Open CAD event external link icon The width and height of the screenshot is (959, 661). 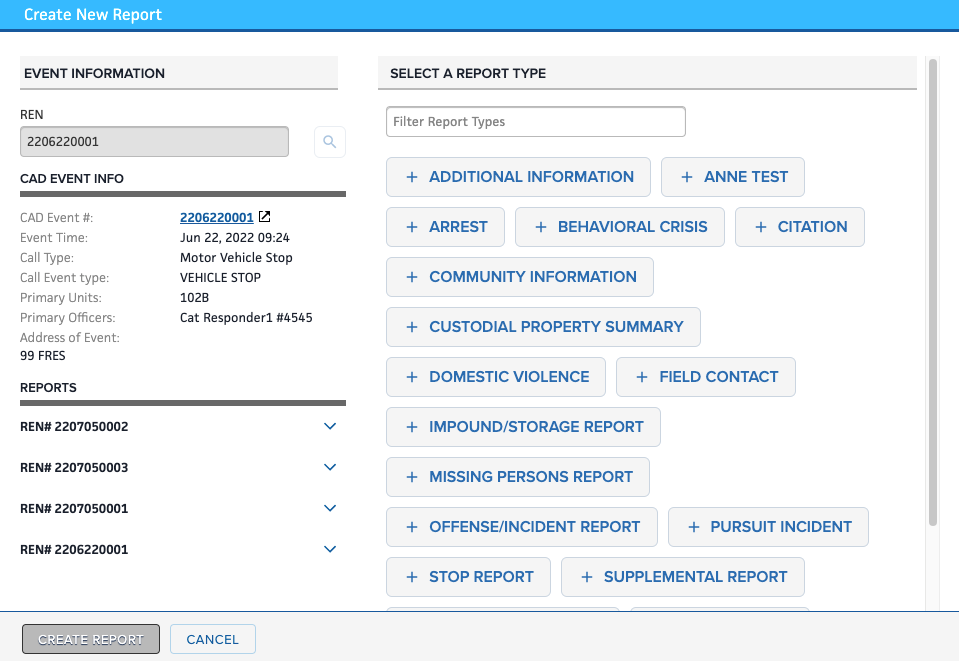[x=264, y=217]
